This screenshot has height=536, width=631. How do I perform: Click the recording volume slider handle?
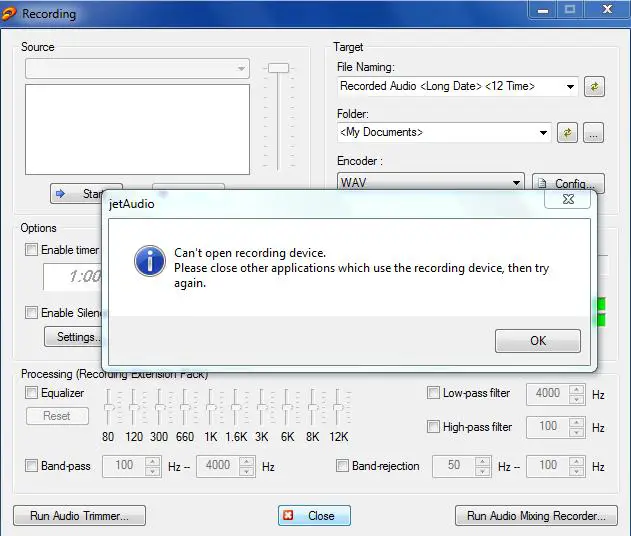pos(278,68)
